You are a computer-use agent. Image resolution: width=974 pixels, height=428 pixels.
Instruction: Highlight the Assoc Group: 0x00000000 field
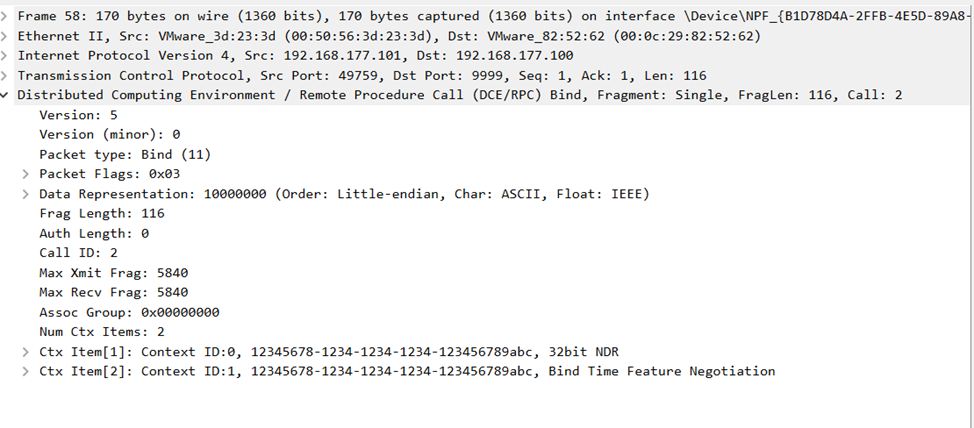(129, 312)
